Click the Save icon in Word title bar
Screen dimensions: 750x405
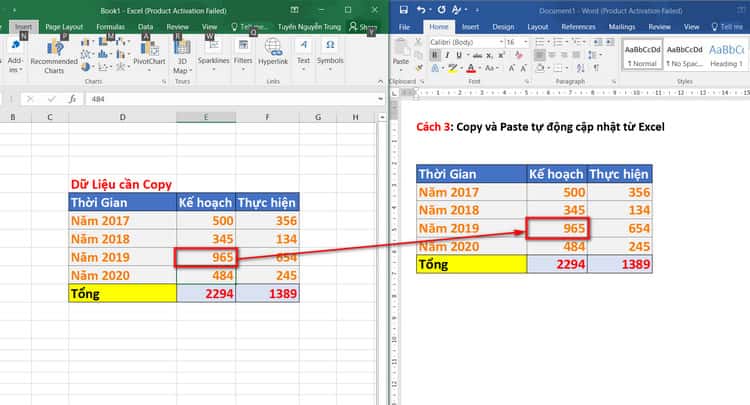point(404,10)
